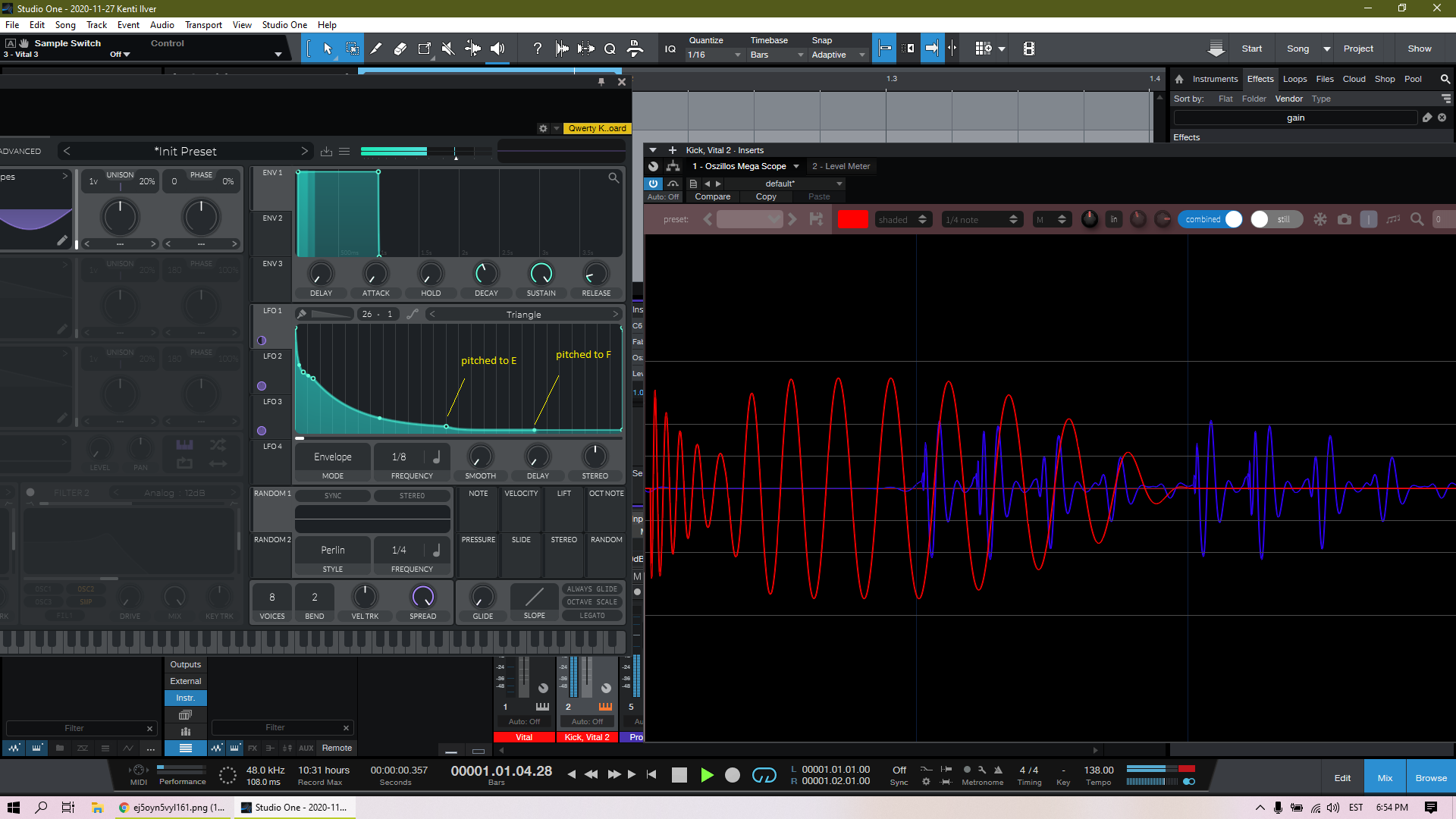Click the Vital SPREAD knob

422,597
